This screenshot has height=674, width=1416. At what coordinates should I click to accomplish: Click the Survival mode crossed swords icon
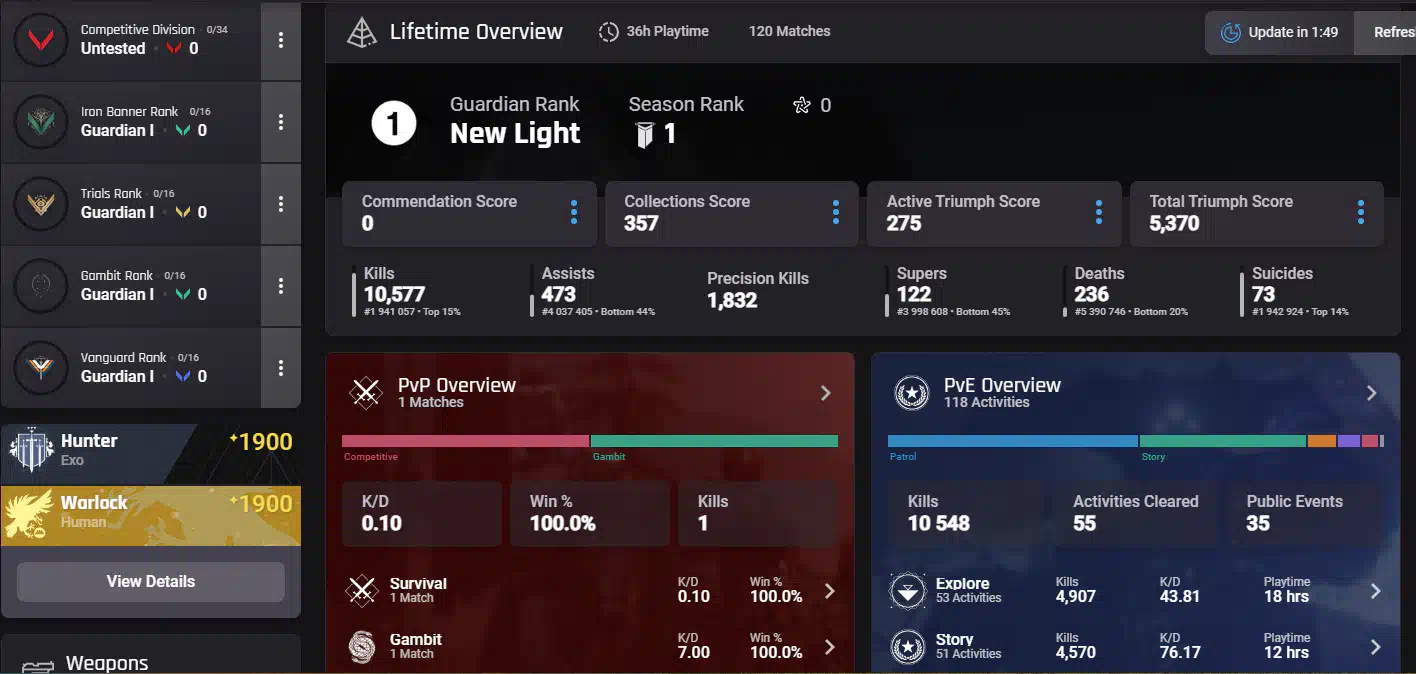(x=361, y=590)
